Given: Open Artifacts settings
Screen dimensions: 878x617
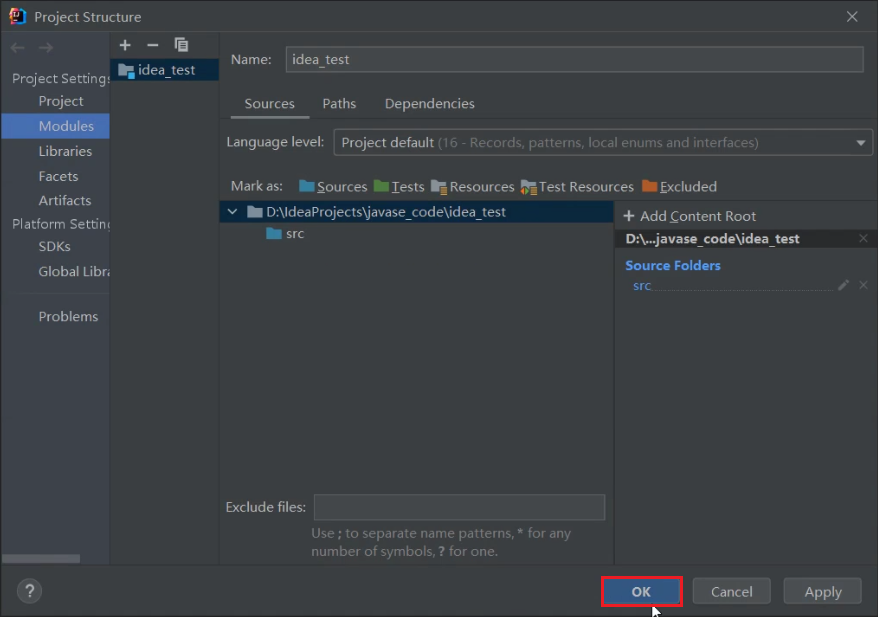Looking at the screenshot, I should coord(64,200).
